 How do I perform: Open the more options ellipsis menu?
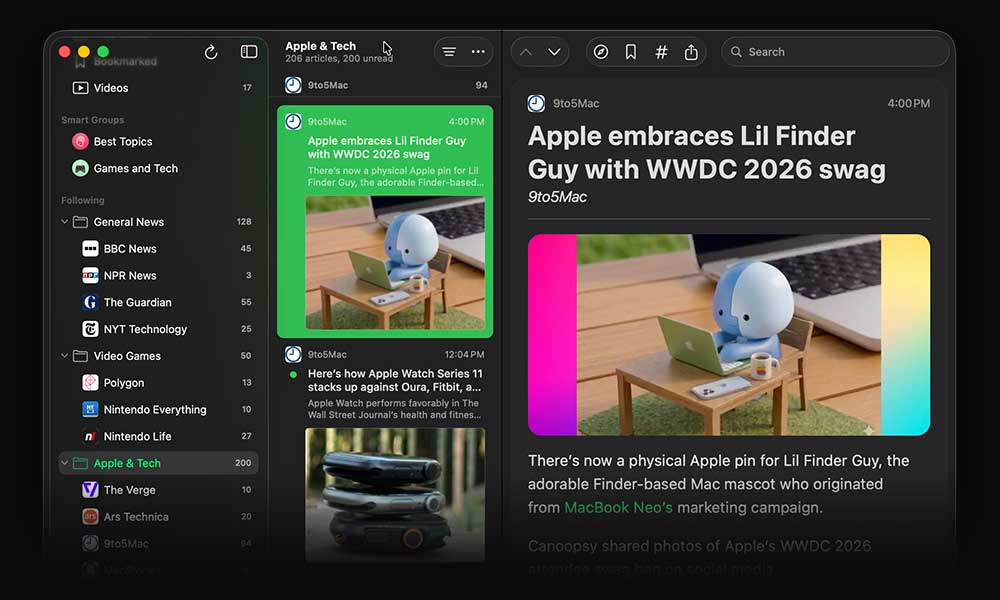click(x=478, y=52)
